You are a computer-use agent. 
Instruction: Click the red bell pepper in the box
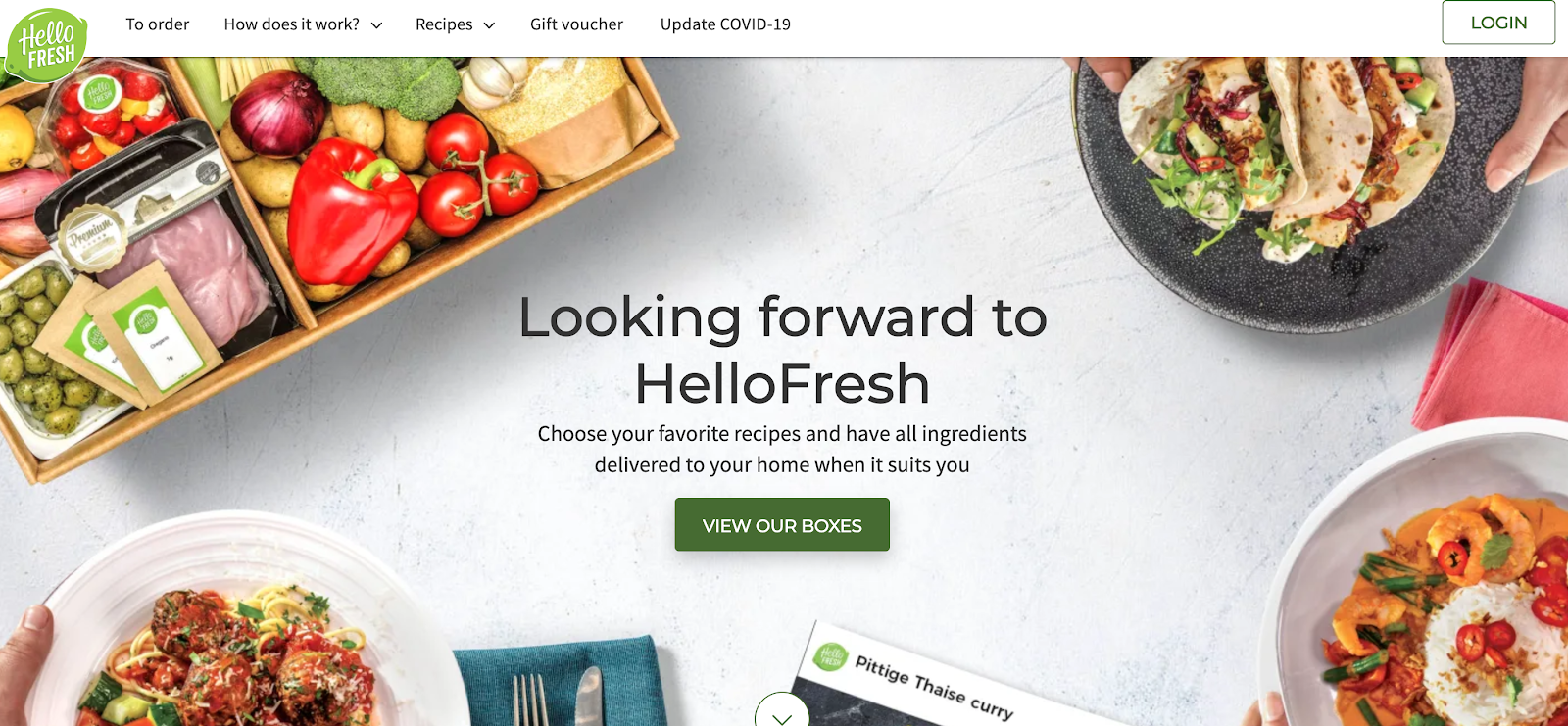click(x=350, y=210)
